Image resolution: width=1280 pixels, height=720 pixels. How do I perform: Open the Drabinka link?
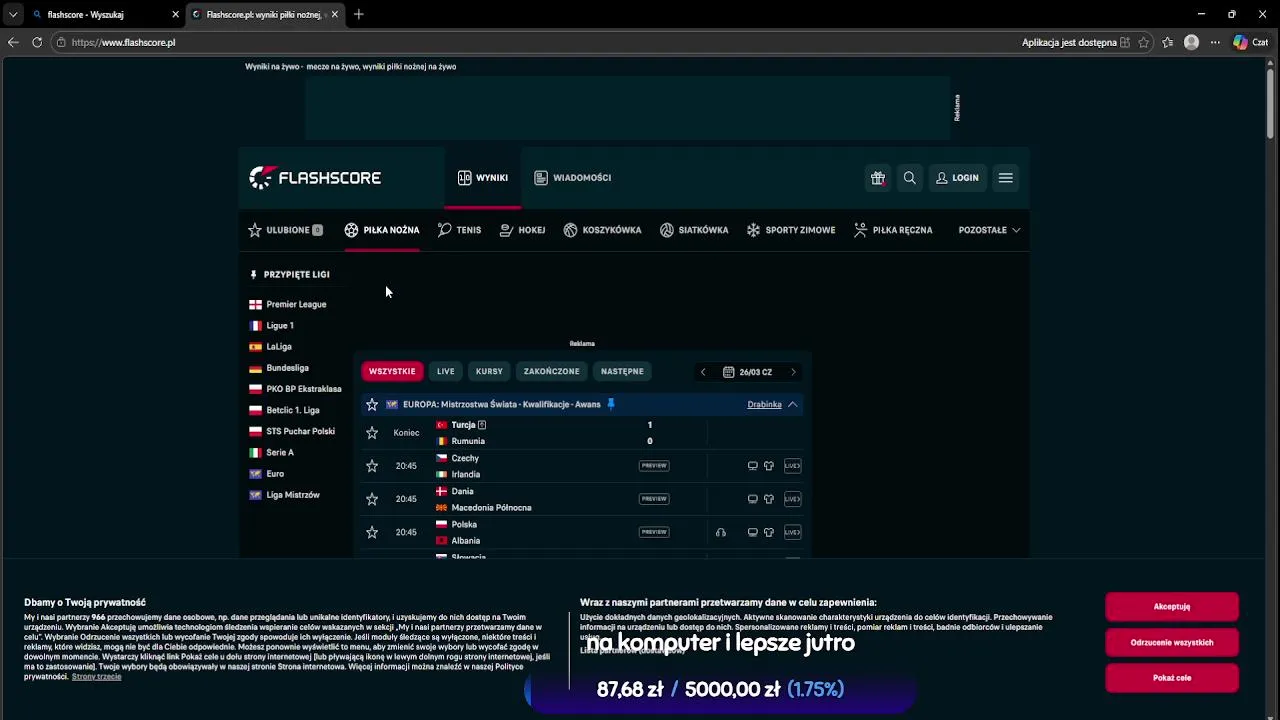pyautogui.click(x=764, y=405)
